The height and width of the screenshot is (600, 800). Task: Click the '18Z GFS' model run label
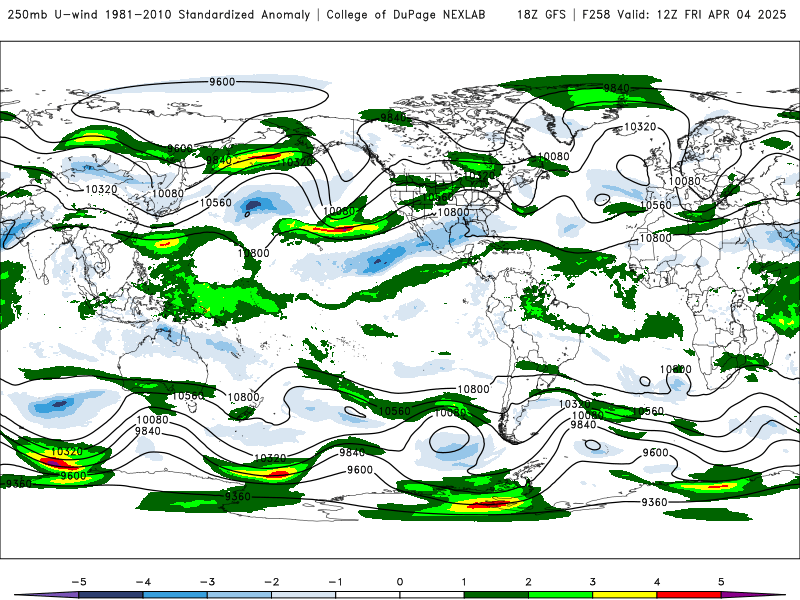[x=541, y=14]
